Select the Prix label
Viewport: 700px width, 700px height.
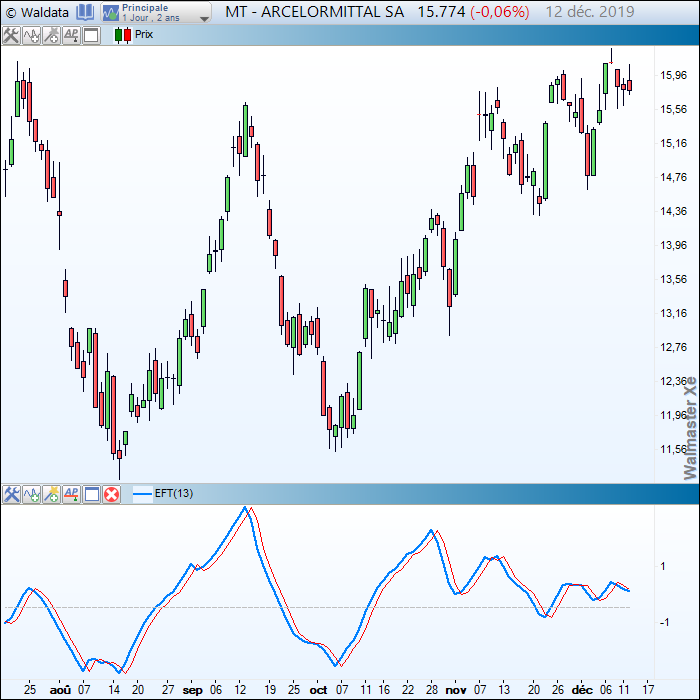point(144,34)
